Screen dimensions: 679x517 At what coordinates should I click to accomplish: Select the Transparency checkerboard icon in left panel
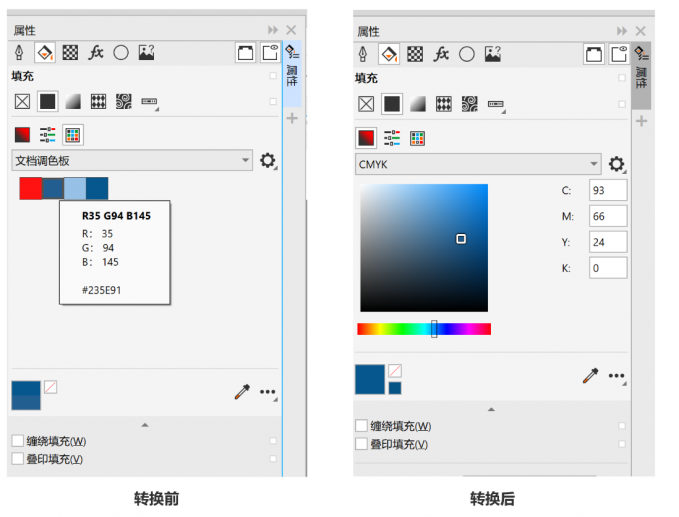pos(70,53)
